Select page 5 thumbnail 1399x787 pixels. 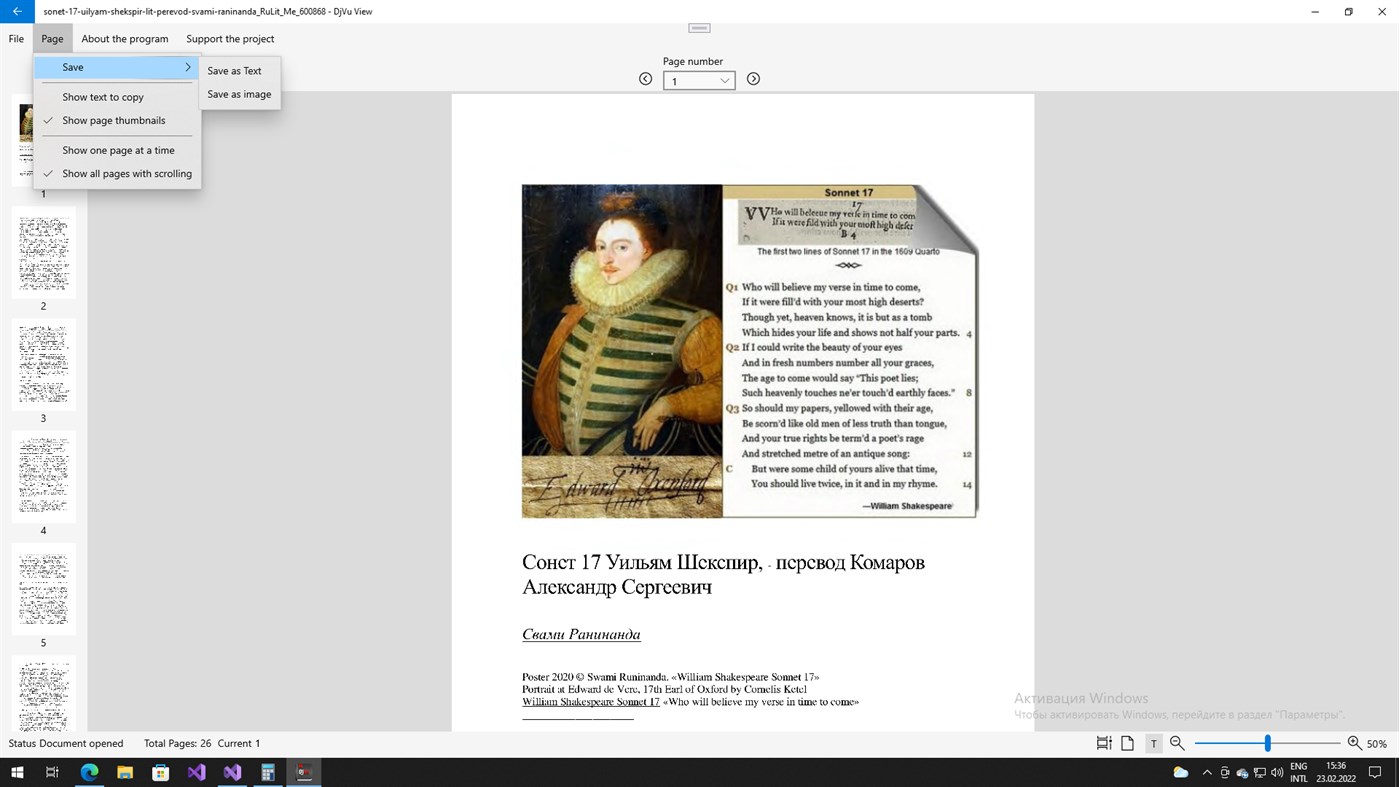(x=43, y=588)
